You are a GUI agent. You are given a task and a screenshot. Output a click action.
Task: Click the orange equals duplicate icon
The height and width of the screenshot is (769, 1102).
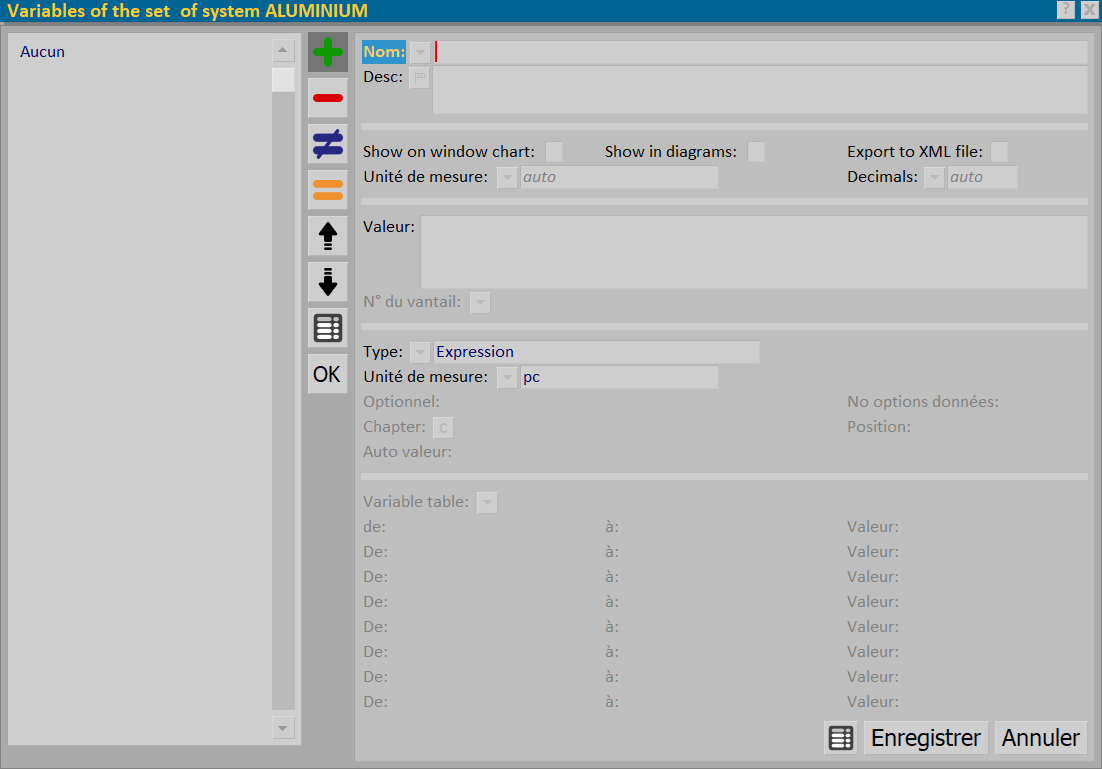tap(328, 190)
